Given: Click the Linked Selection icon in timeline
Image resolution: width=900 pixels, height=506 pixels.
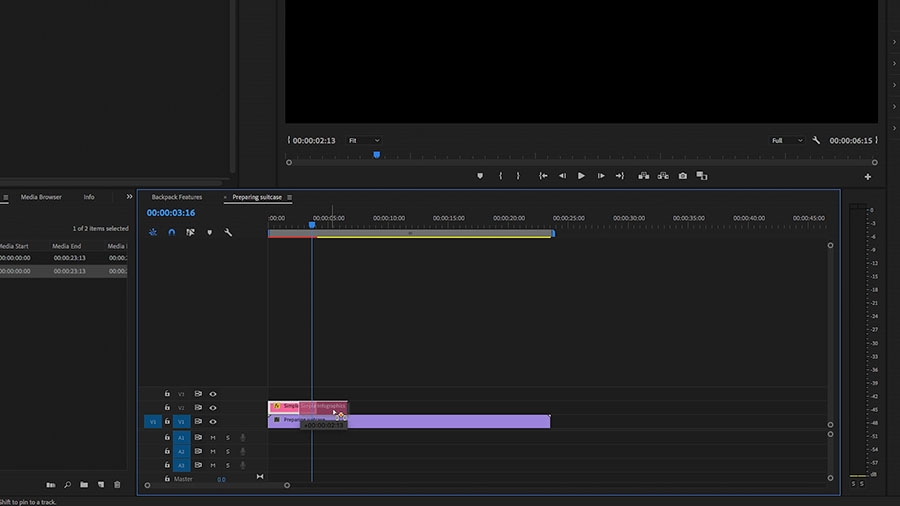Looking at the screenshot, I should 190,232.
